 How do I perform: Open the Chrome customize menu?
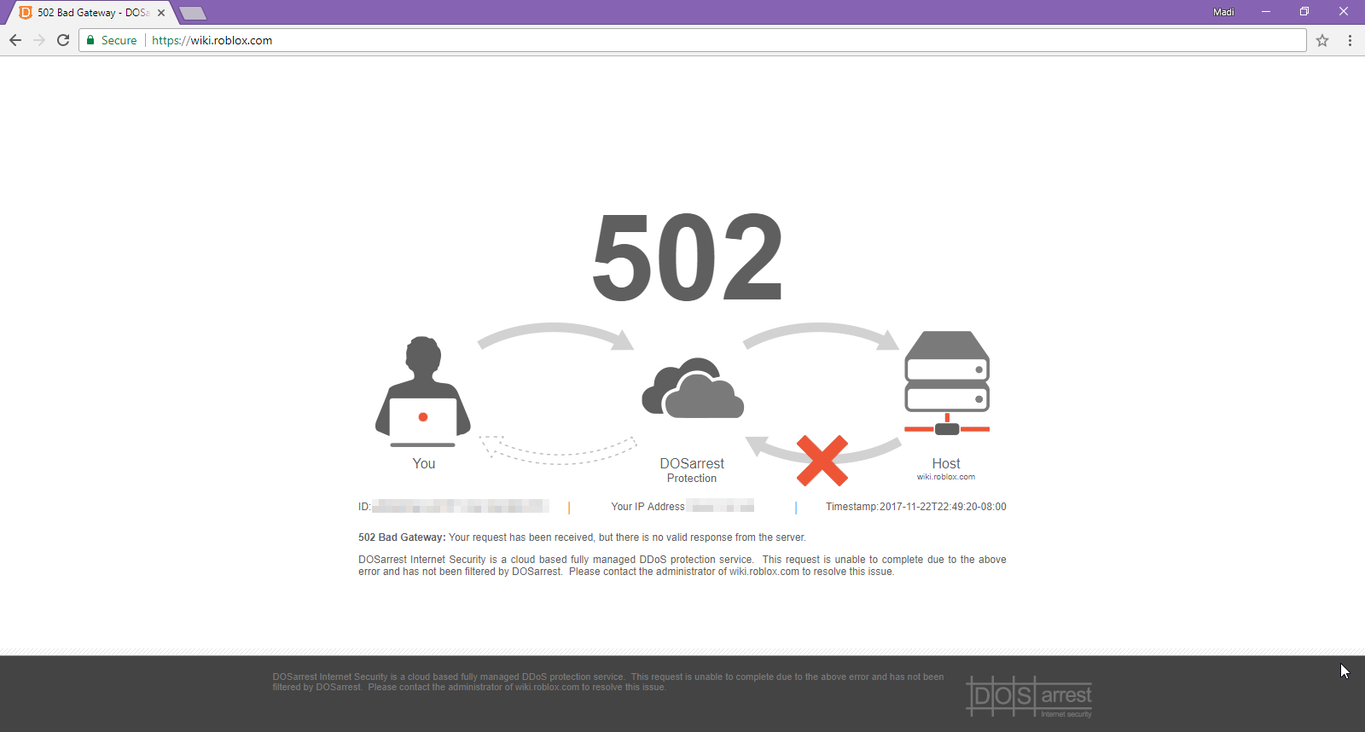tap(1349, 40)
